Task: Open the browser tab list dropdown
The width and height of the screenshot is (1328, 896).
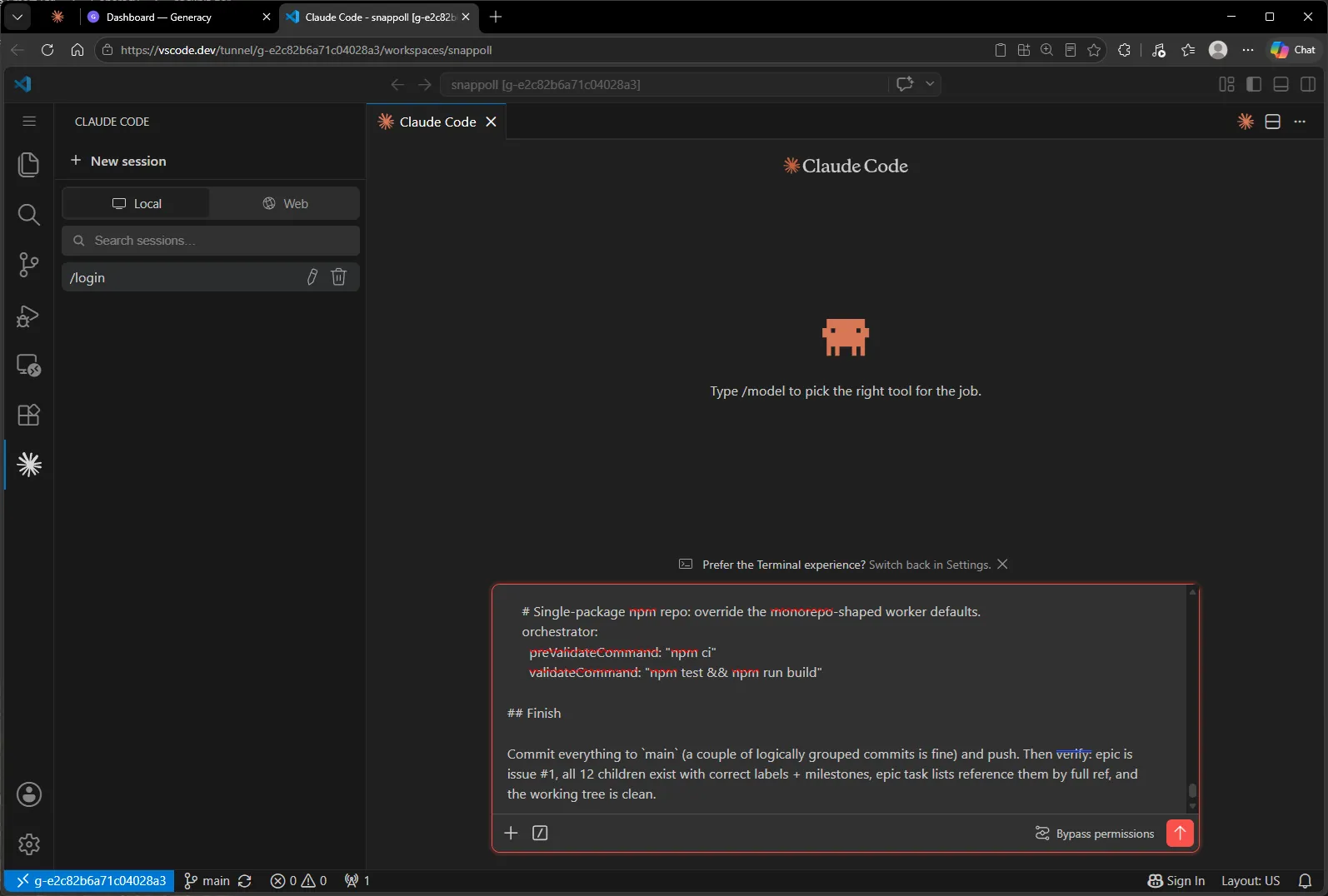Action: point(17,17)
